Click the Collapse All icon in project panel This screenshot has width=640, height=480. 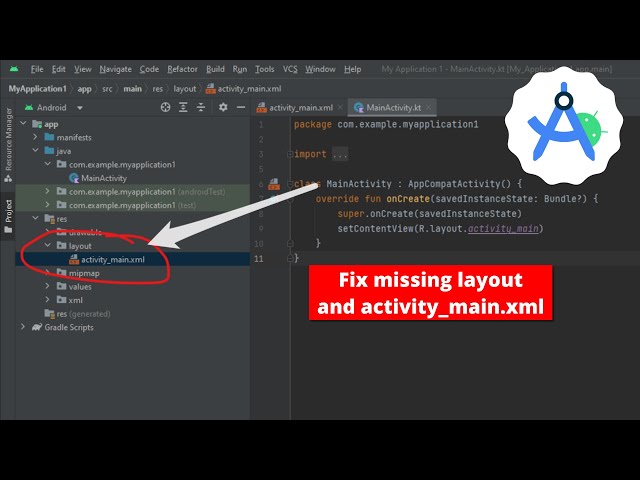(x=201, y=107)
